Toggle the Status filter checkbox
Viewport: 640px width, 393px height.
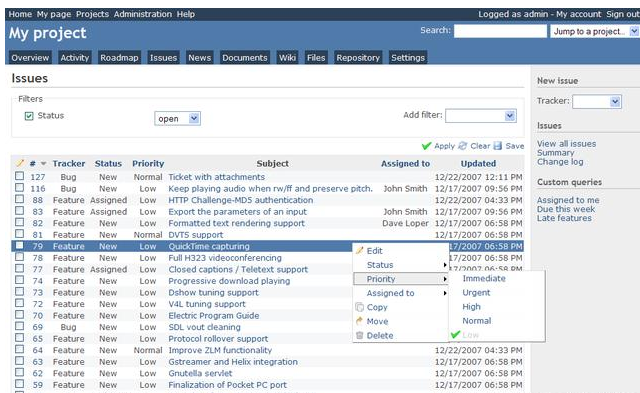tap(29, 116)
